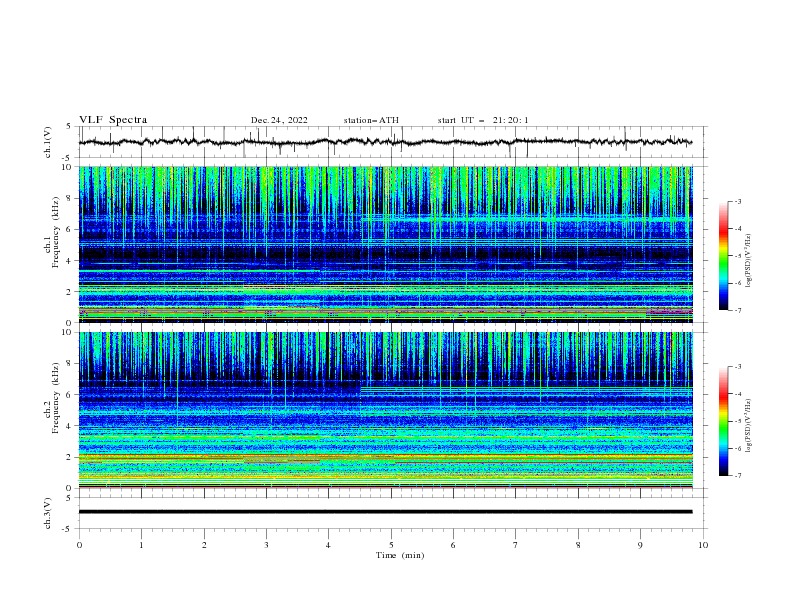Click the 'Time (min)' axis label

click(x=400, y=555)
